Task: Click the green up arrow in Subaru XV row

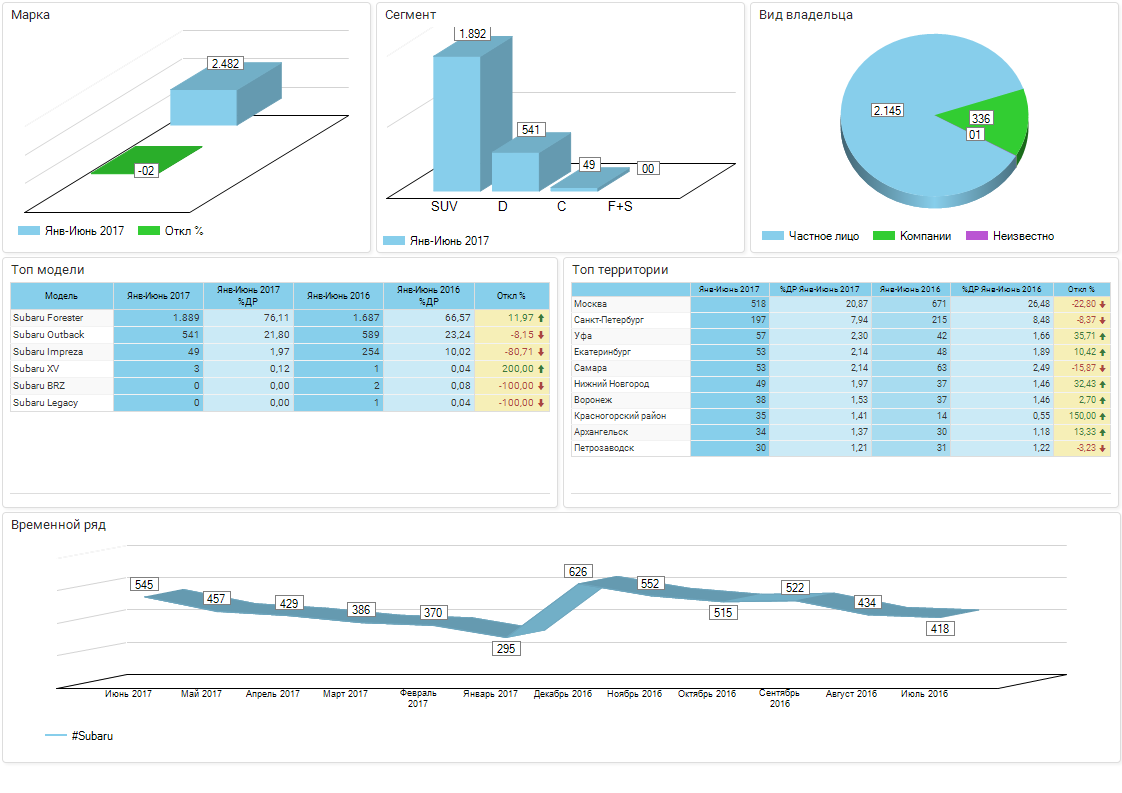Action: tap(541, 369)
